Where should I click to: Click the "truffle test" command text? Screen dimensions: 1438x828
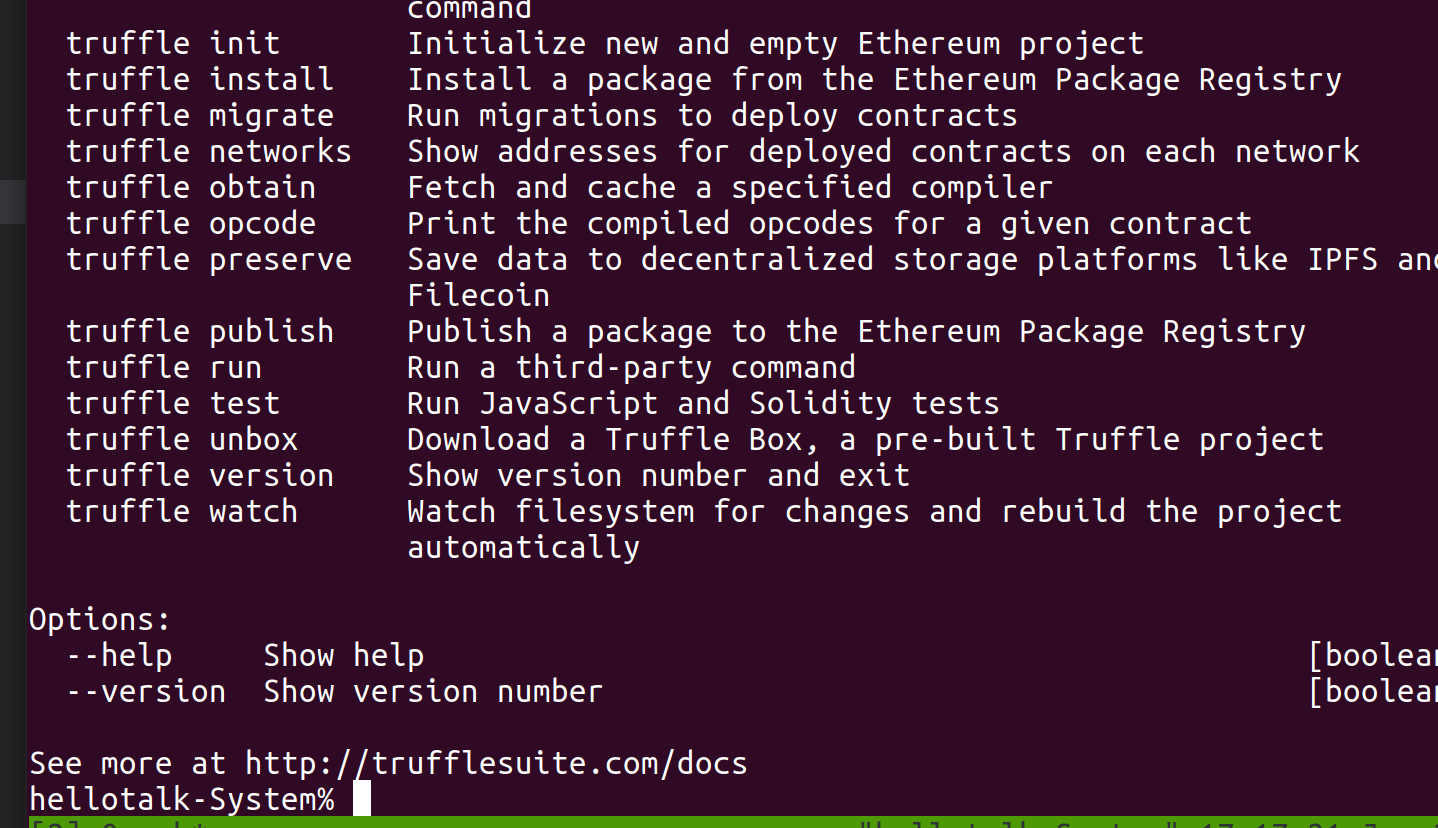tap(173, 404)
